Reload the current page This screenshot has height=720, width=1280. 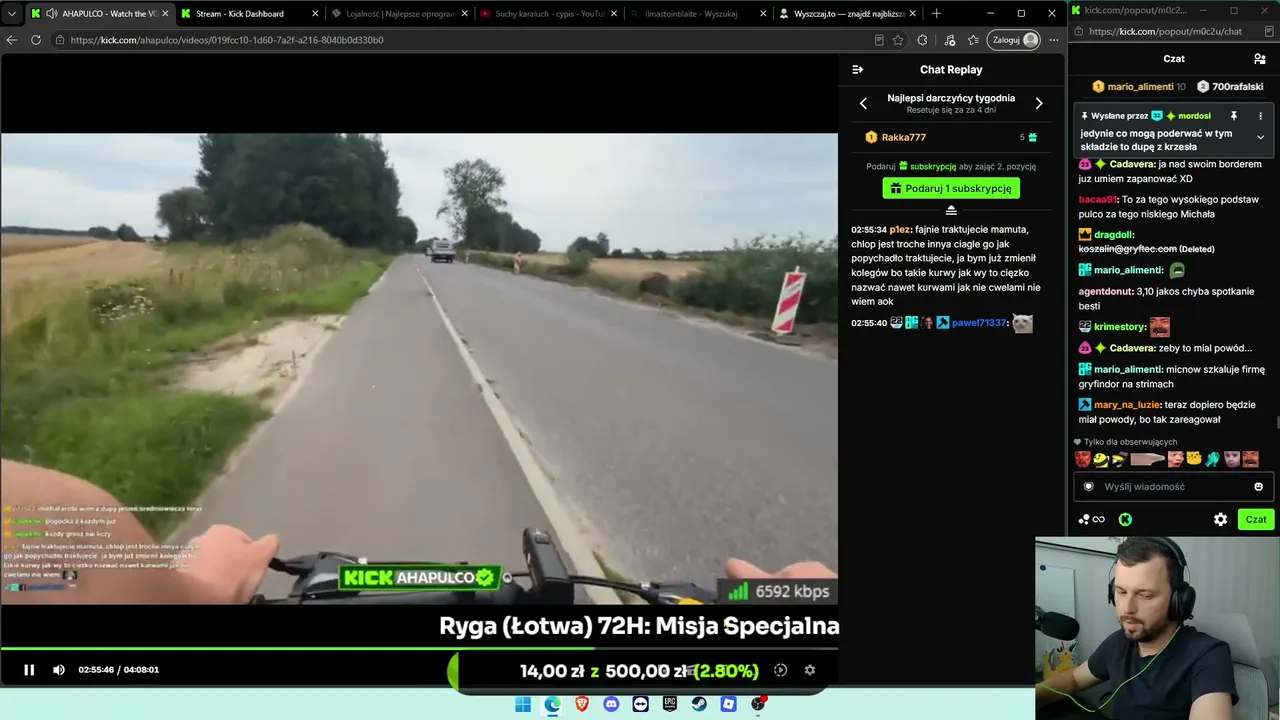click(x=36, y=40)
